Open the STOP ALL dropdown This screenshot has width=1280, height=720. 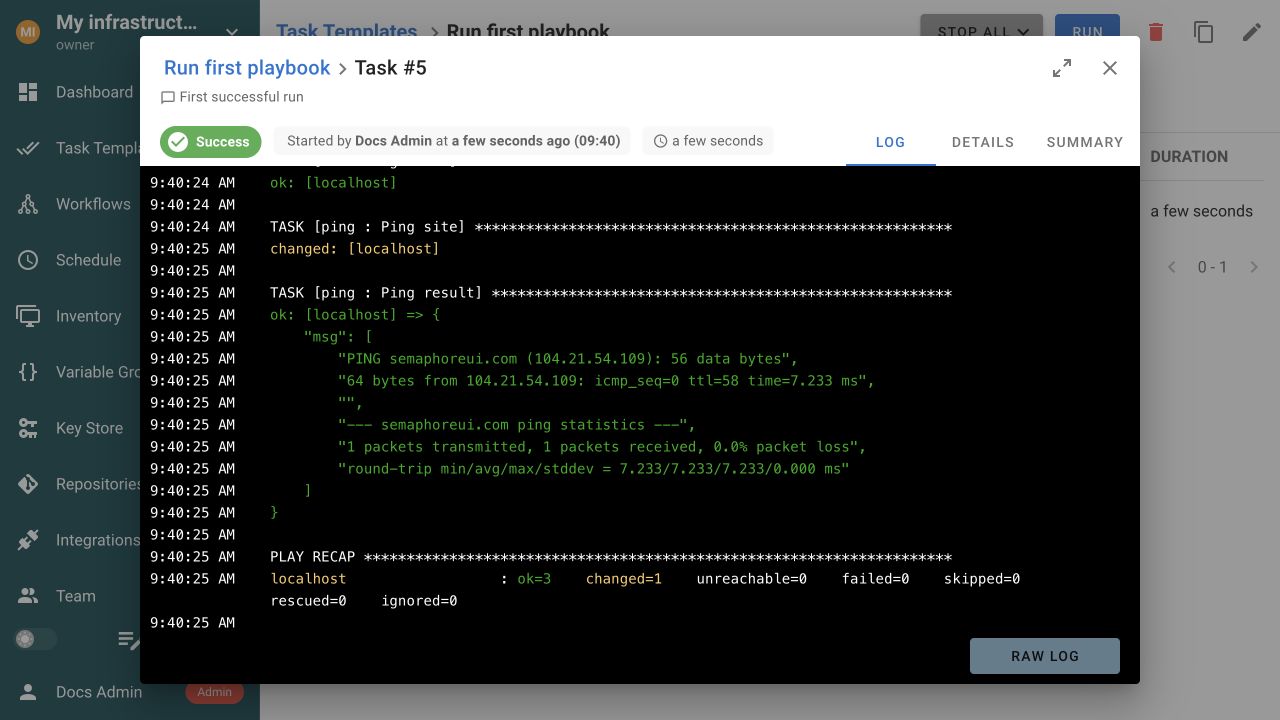pyautogui.click(x=981, y=32)
